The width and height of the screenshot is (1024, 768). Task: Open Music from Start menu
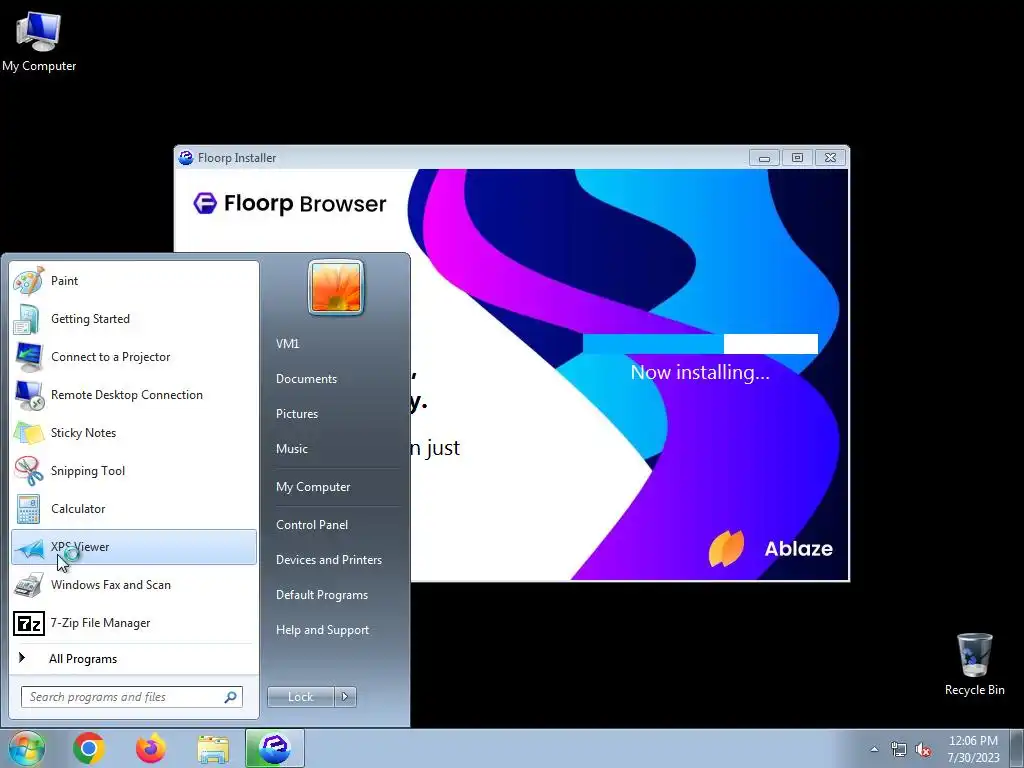(x=291, y=449)
